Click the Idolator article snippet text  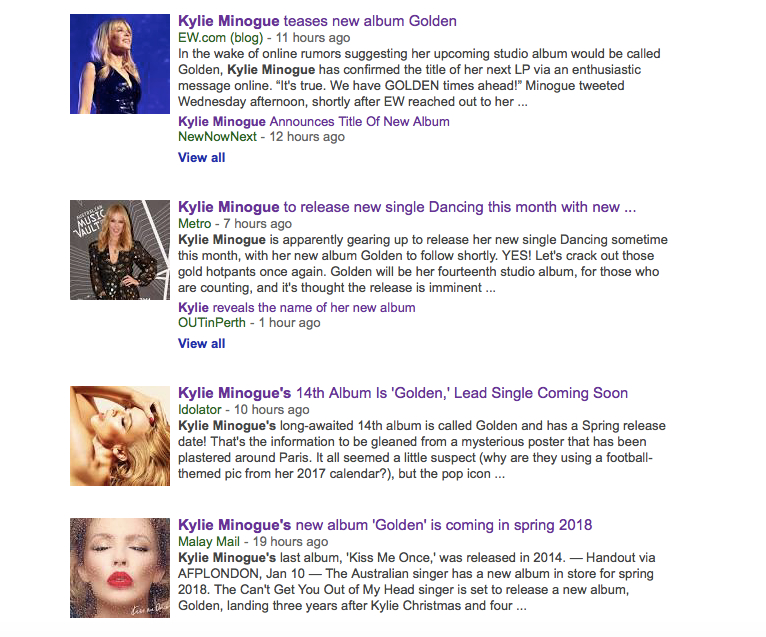pos(422,450)
